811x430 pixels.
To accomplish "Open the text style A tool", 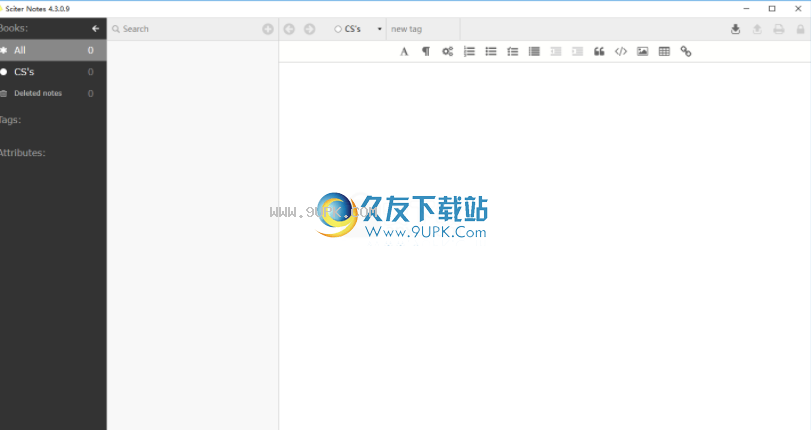I will click(x=404, y=51).
